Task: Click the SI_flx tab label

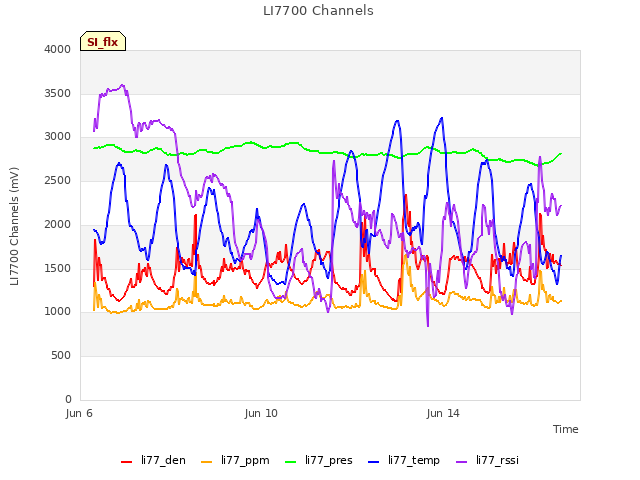Action: (102, 42)
